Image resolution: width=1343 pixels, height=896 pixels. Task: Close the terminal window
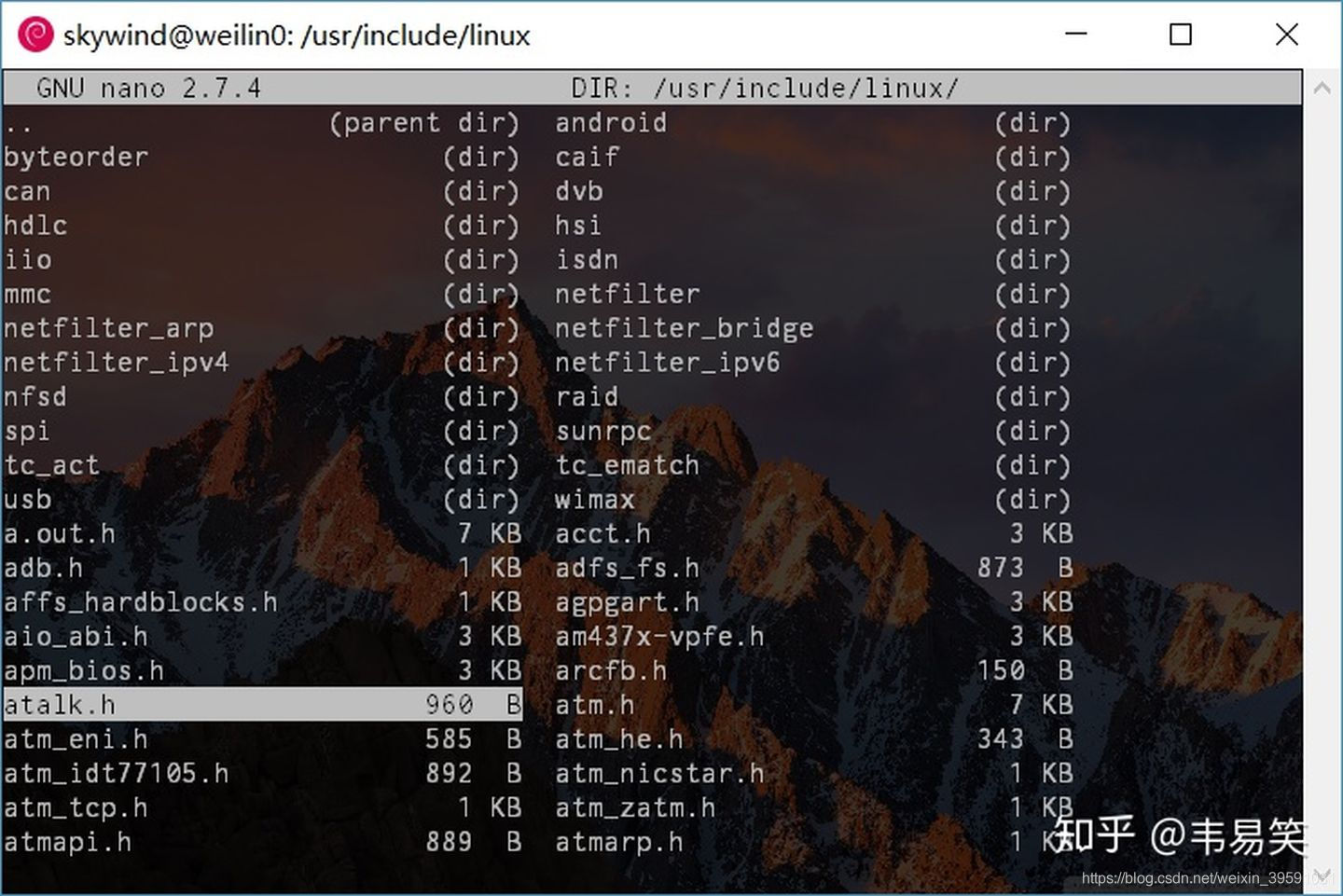pyautogui.click(x=1287, y=34)
